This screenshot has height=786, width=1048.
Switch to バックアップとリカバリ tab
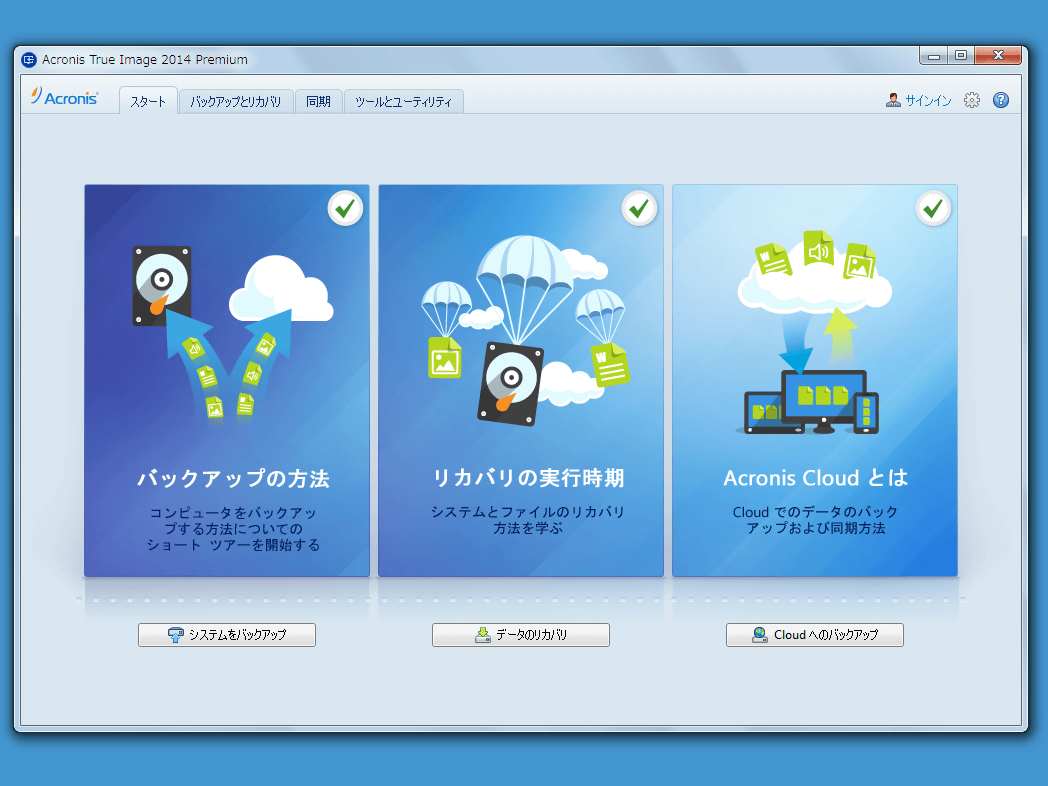pos(235,102)
